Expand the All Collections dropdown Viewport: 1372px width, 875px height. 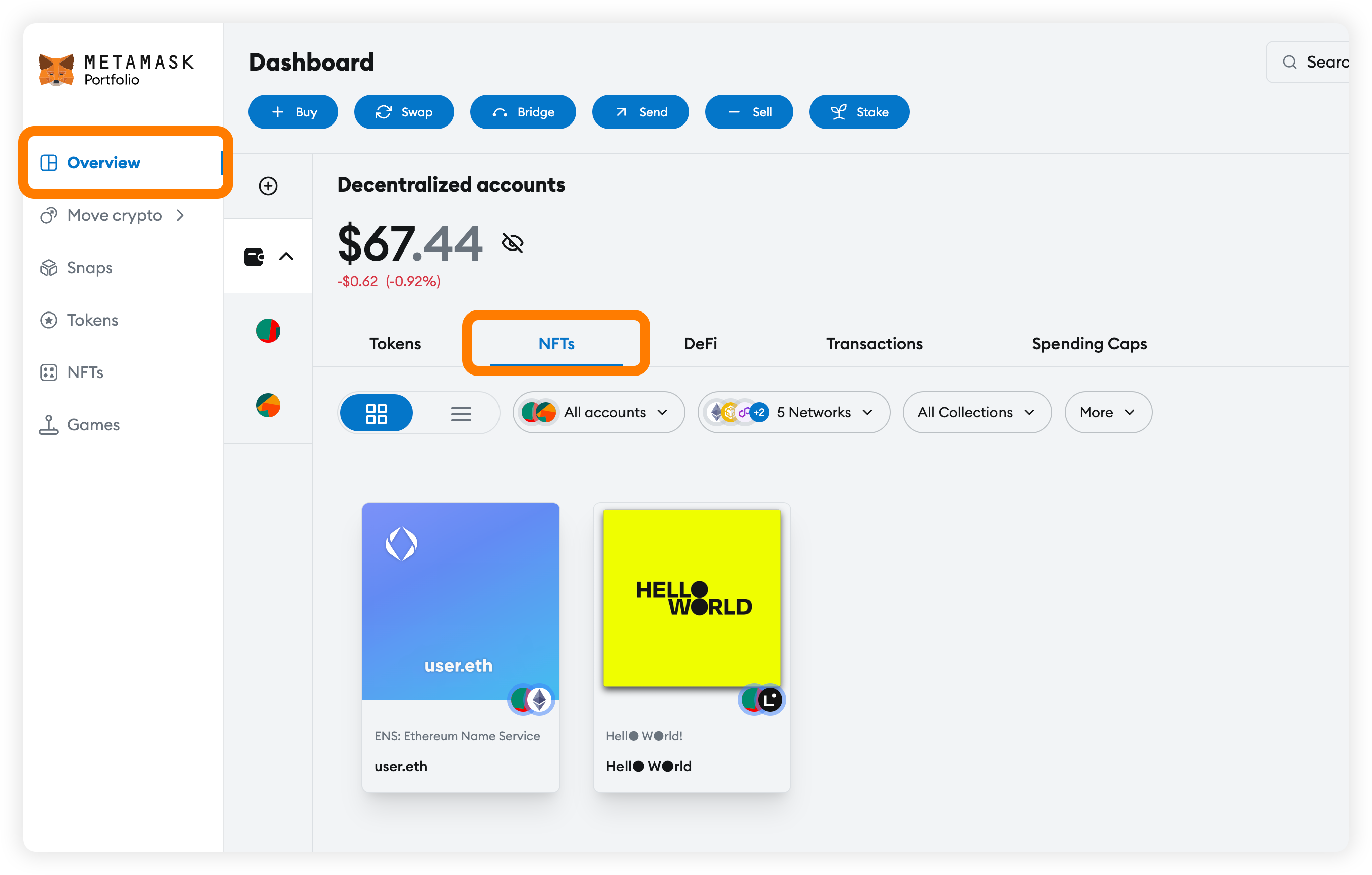point(975,411)
